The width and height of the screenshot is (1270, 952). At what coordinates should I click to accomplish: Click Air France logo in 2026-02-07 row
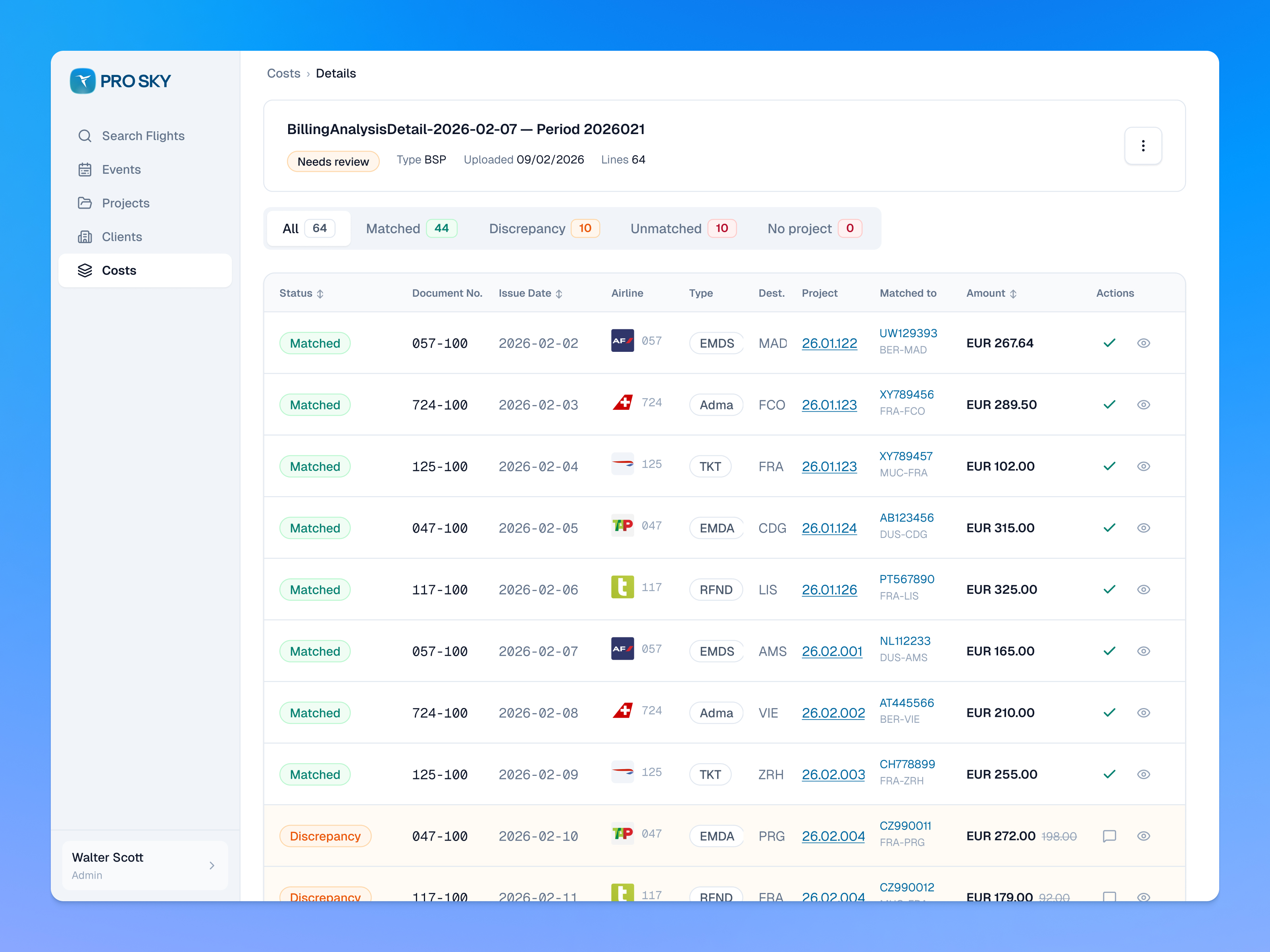(x=622, y=649)
